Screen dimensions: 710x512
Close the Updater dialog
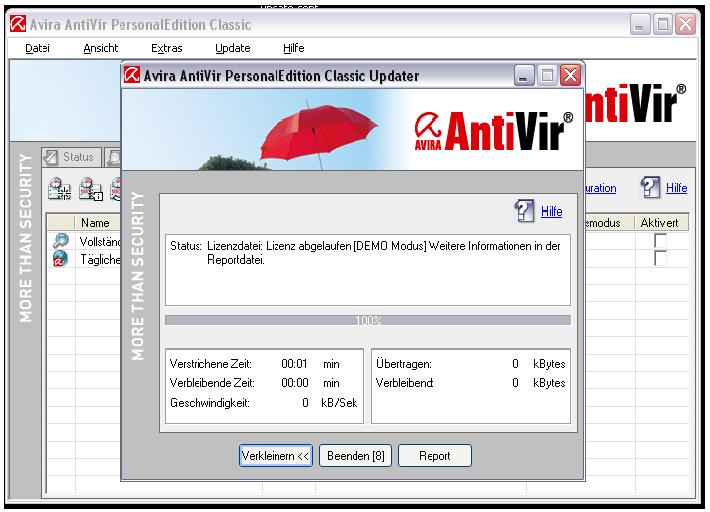point(571,75)
